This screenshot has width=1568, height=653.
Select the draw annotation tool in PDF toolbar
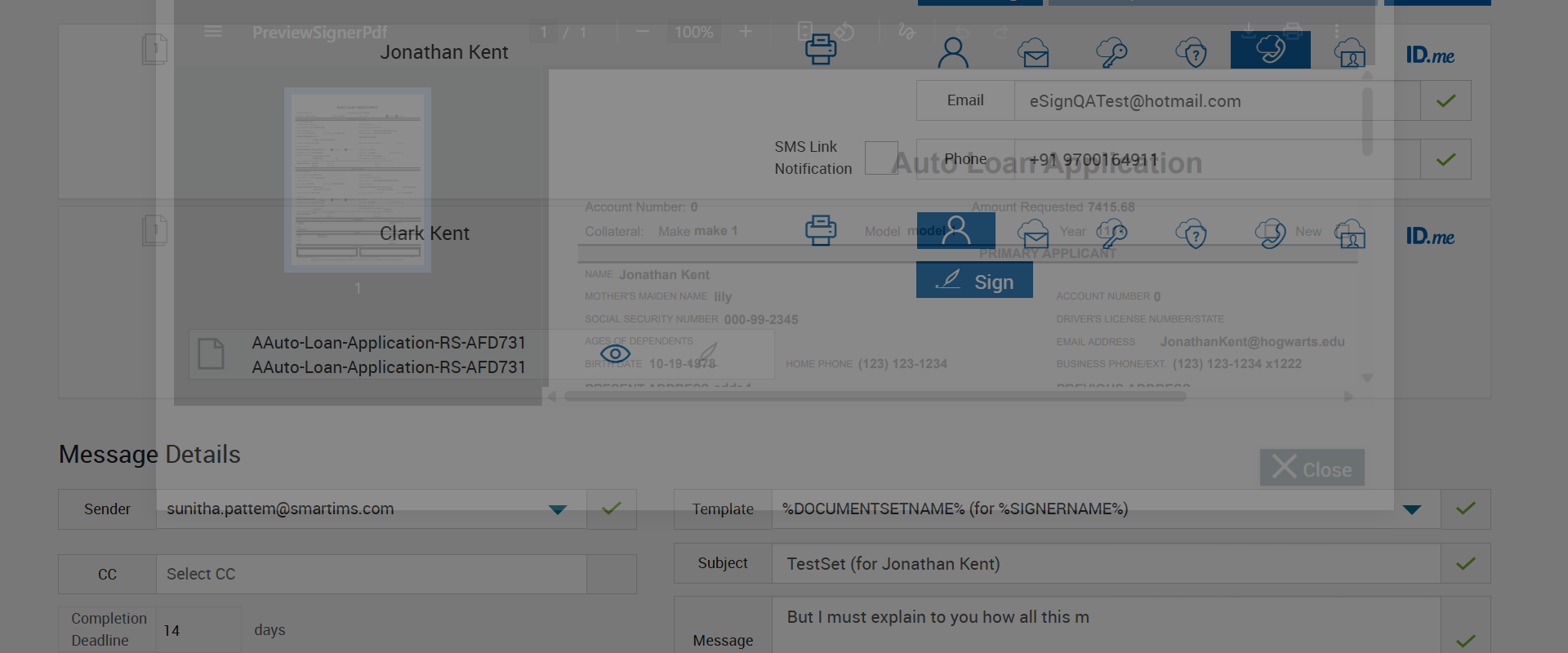click(x=906, y=32)
